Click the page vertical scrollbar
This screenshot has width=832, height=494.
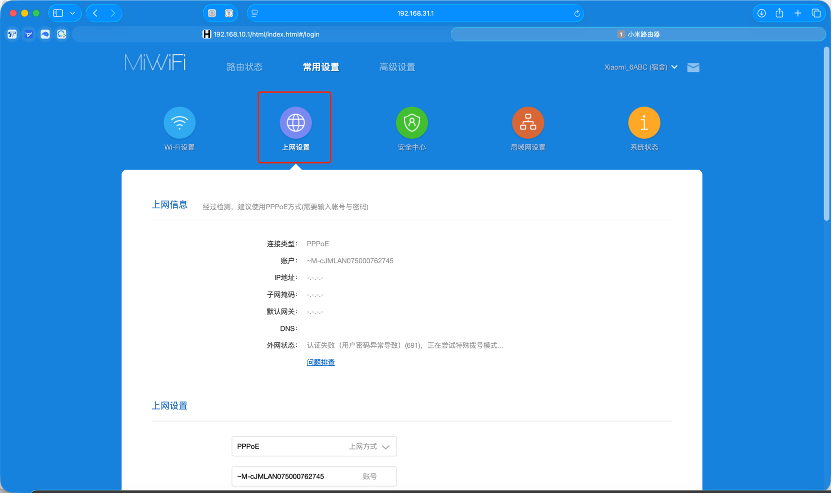pyautogui.click(x=827, y=134)
